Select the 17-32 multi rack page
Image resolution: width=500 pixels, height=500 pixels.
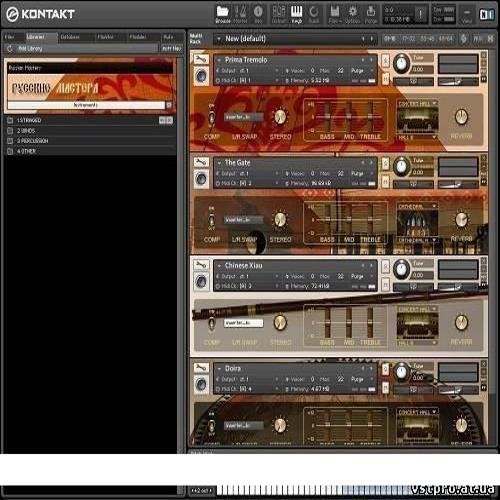pyautogui.click(x=408, y=39)
